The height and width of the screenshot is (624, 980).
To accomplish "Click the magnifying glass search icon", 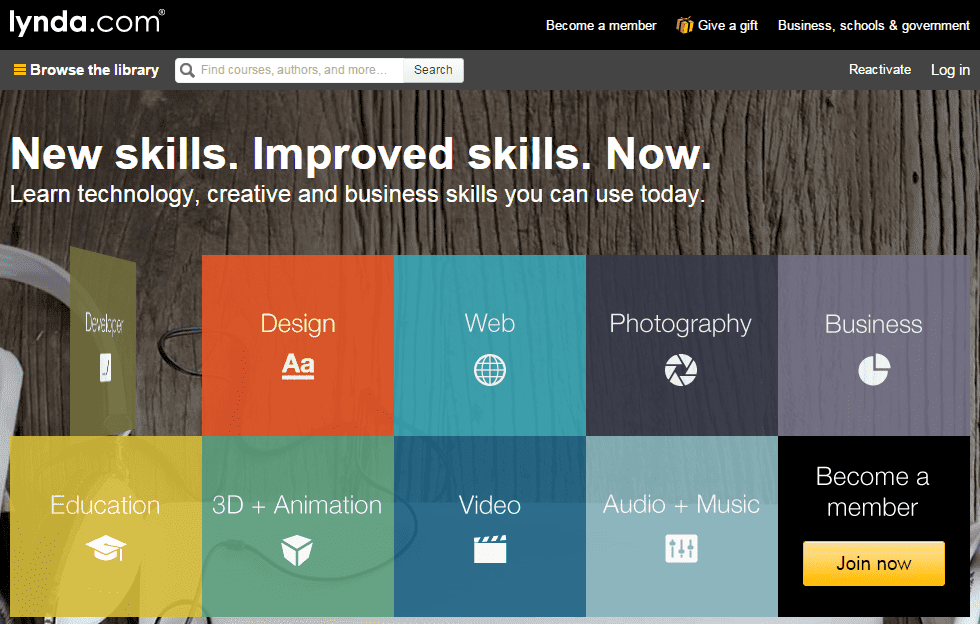I will point(187,70).
